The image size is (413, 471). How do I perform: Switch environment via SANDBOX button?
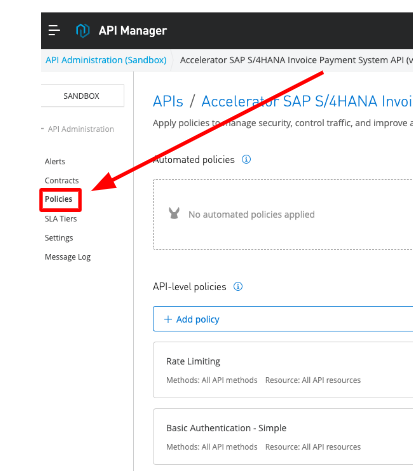[x=82, y=96]
